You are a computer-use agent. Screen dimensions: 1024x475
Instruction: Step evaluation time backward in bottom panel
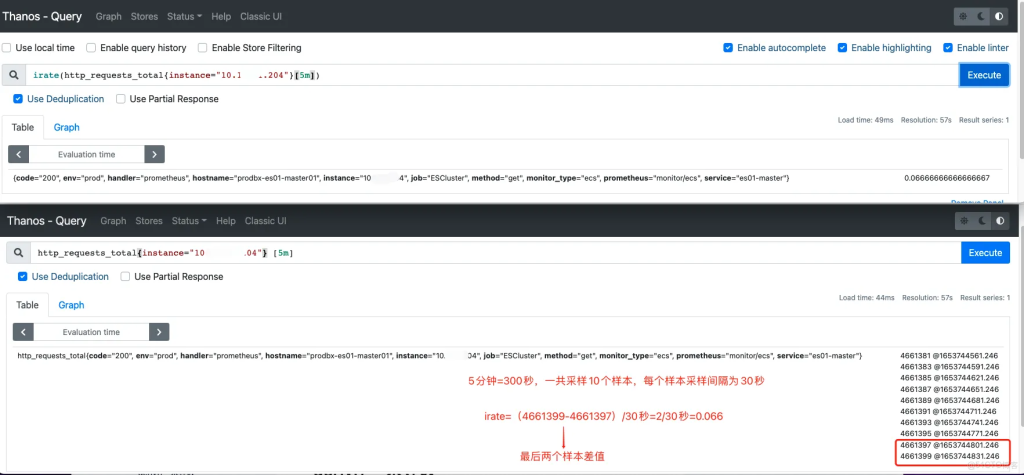[24, 332]
